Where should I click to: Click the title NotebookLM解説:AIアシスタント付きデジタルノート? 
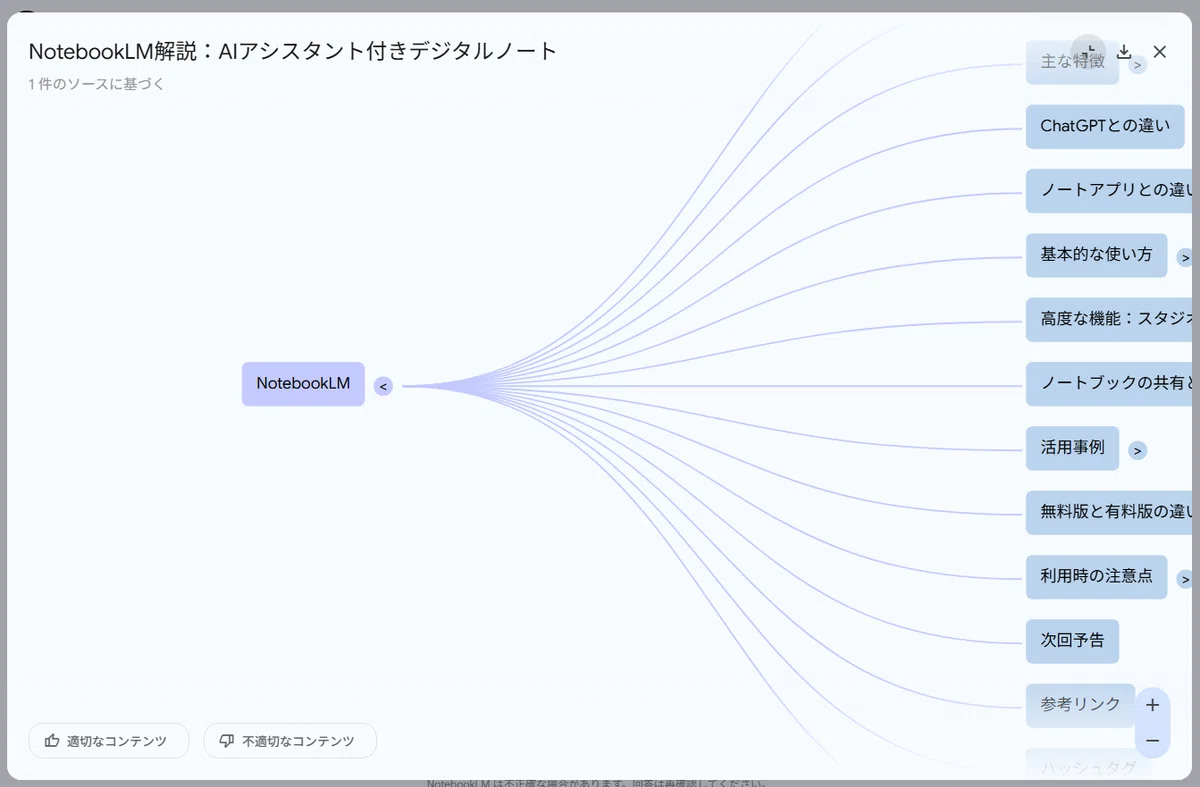click(x=293, y=52)
